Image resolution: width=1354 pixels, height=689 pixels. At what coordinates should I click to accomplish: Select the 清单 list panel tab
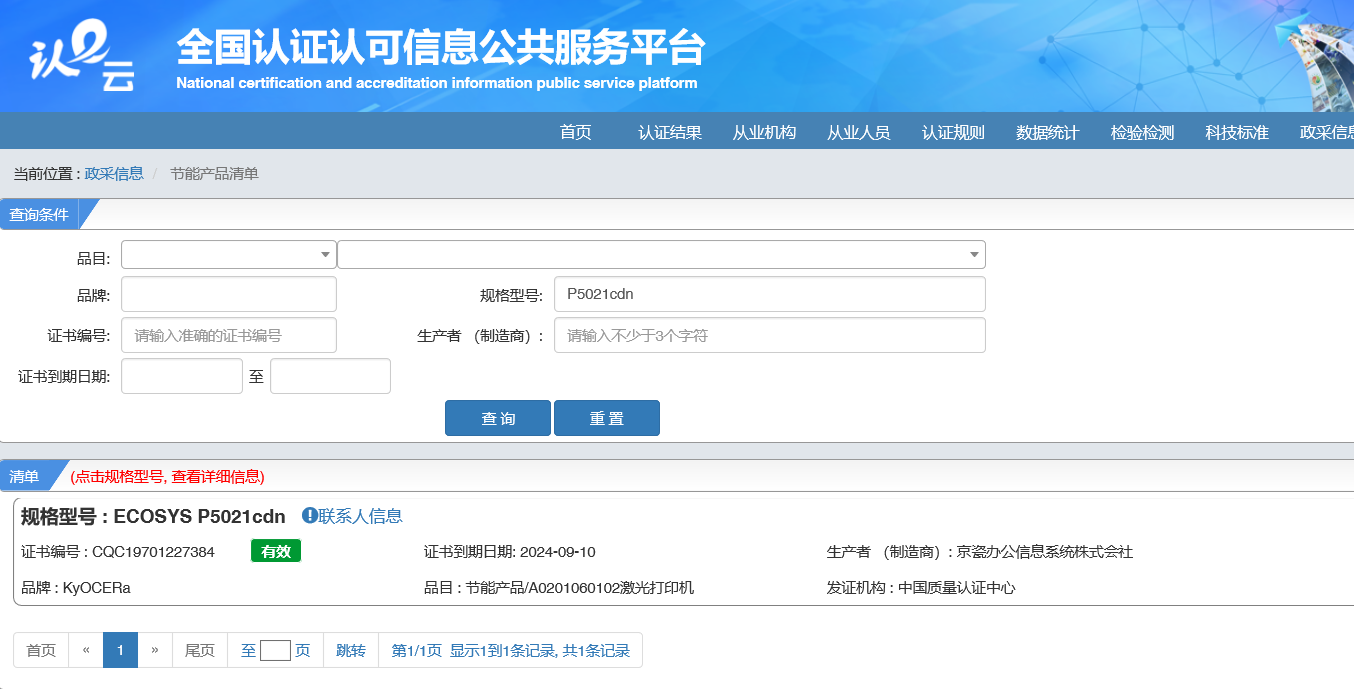[x=24, y=476]
